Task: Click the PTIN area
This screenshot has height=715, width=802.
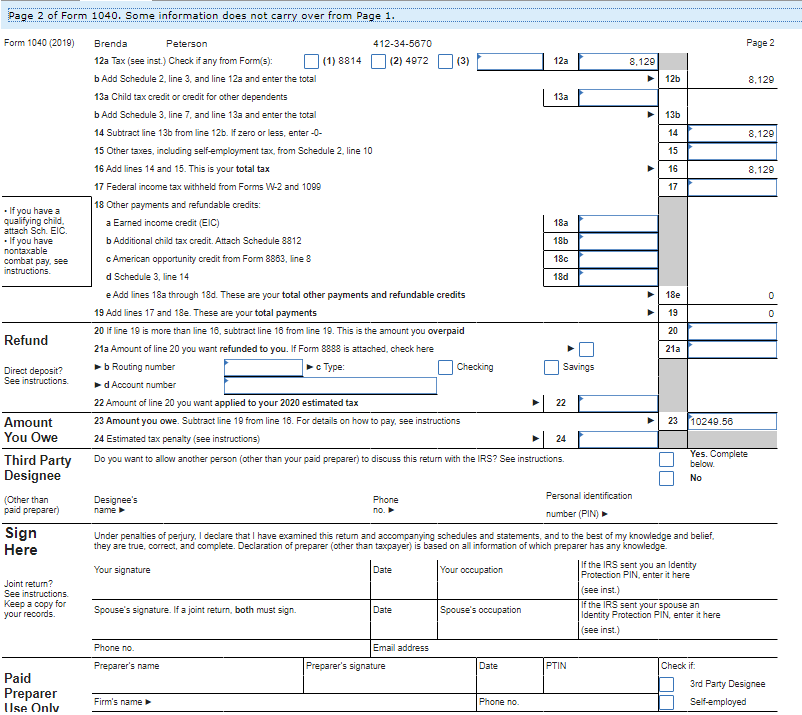Action: [601, 676]
